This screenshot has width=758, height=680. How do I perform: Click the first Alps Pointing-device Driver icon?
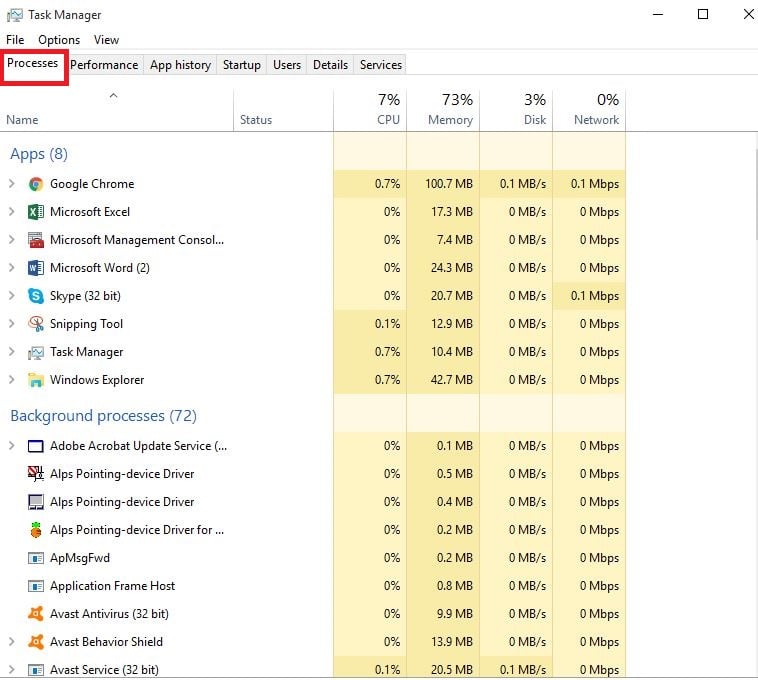click(x=36, y=474)
